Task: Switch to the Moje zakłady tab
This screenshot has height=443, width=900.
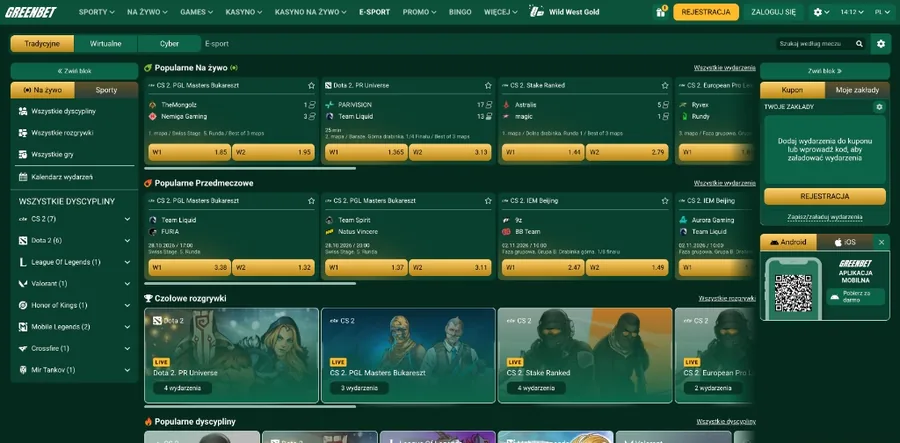Action: click(x=857, y=90)
